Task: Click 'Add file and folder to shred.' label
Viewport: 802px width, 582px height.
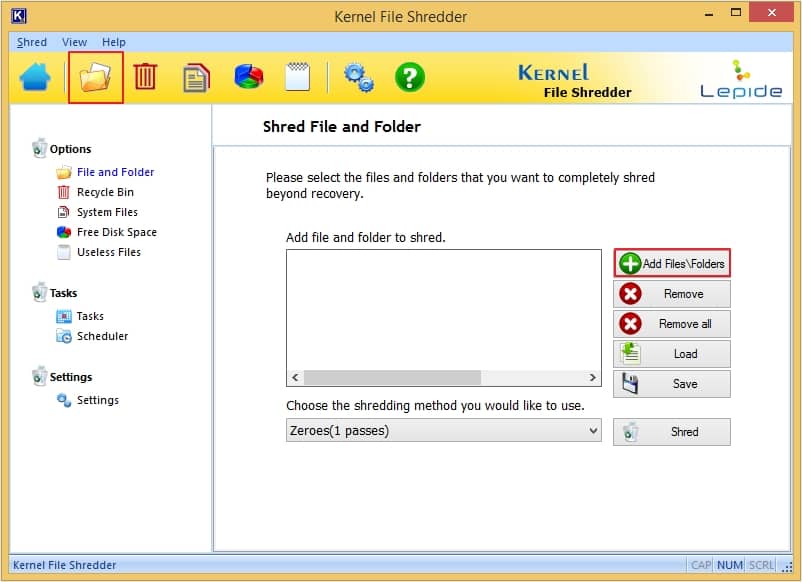Action: click(366, 237)
